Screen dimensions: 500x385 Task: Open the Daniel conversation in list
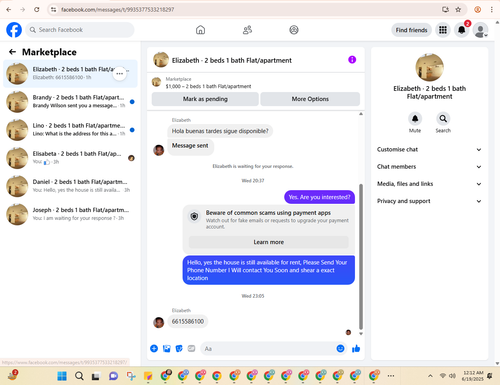[70, 186]
